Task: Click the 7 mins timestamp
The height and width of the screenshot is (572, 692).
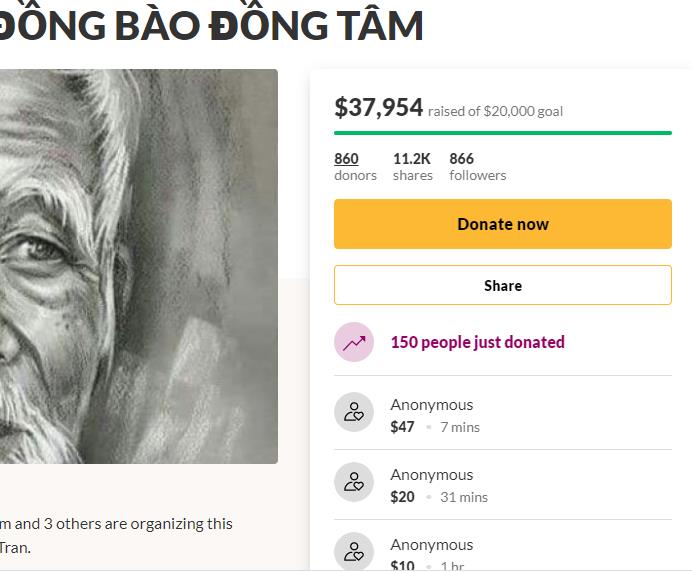Action: coord(460,427)
